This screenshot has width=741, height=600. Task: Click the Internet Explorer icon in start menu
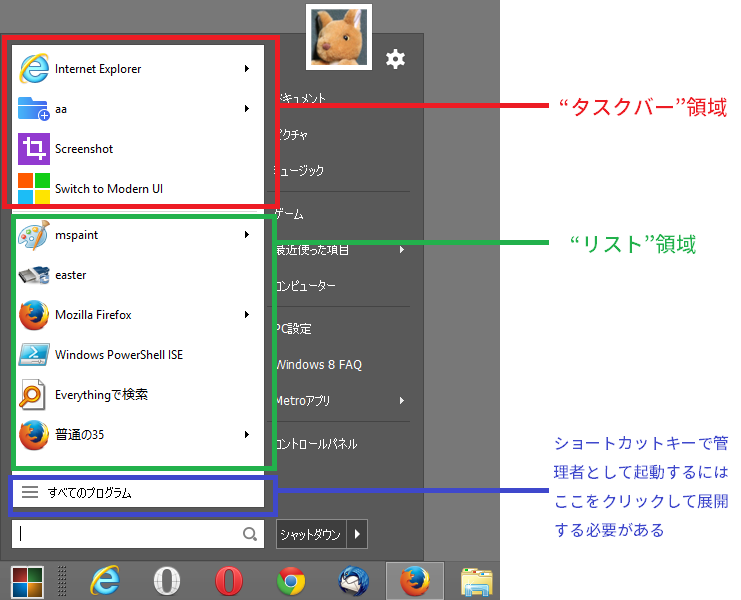(x=34, y=69)
